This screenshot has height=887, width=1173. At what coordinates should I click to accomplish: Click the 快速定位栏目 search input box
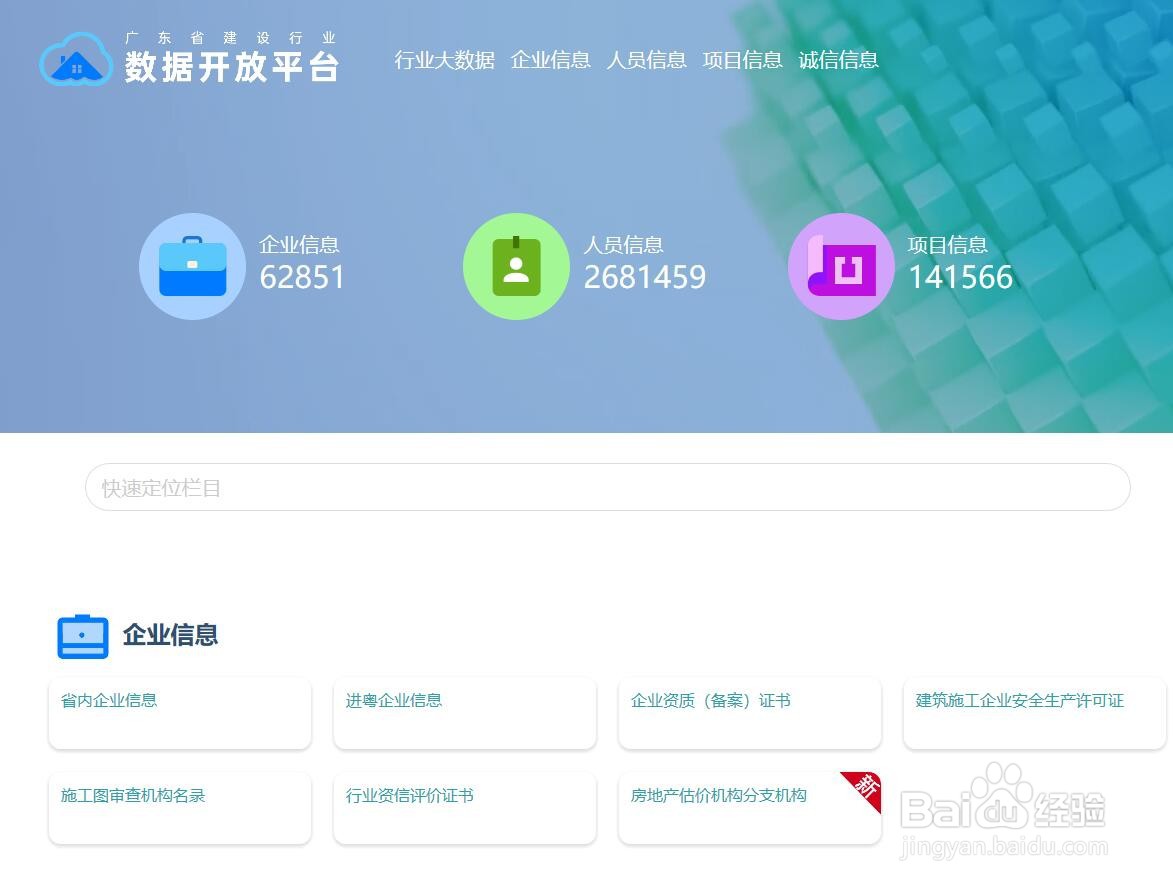608,487
